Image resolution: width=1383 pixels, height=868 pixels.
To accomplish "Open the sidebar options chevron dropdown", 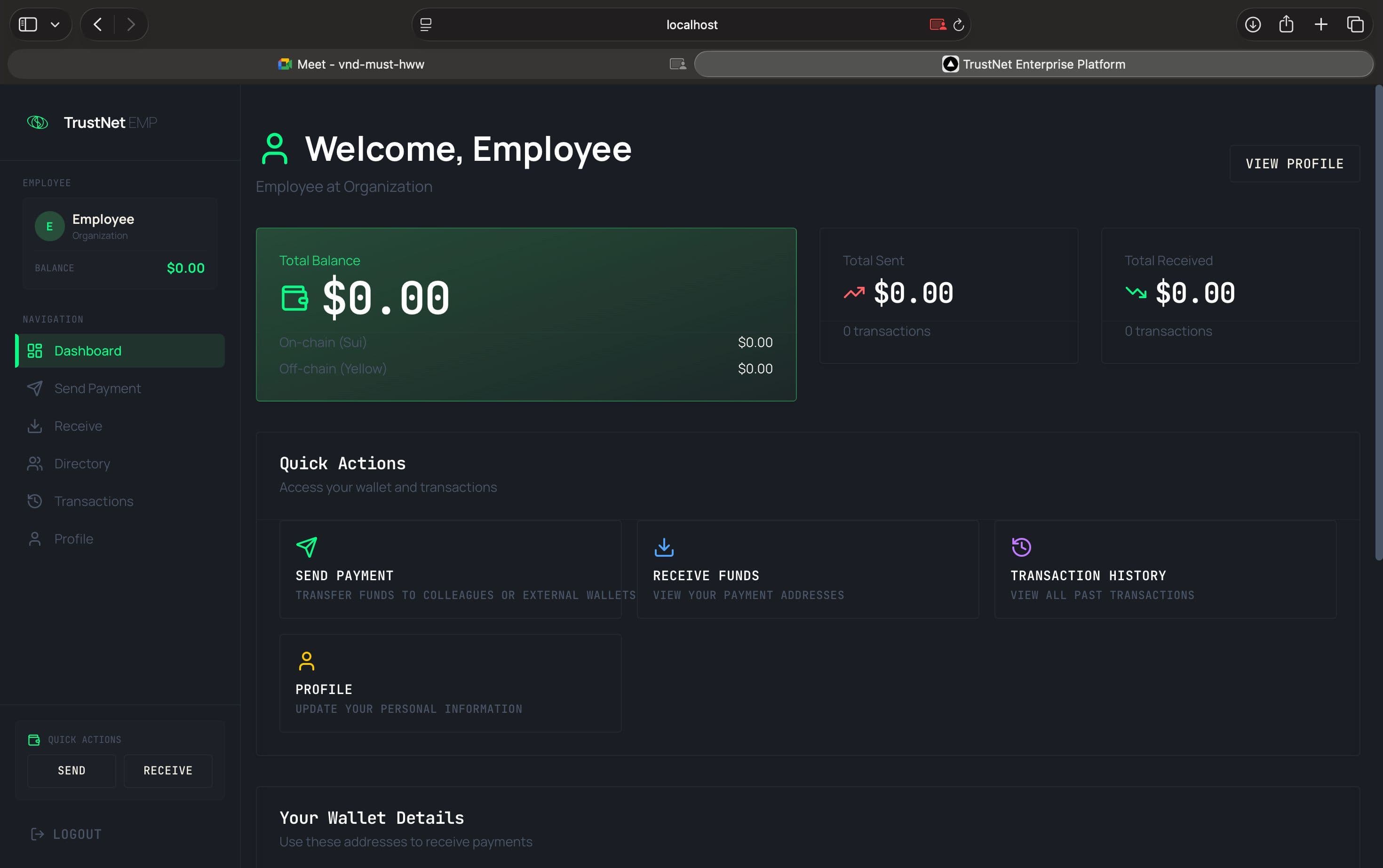I will tap(56, 24).
